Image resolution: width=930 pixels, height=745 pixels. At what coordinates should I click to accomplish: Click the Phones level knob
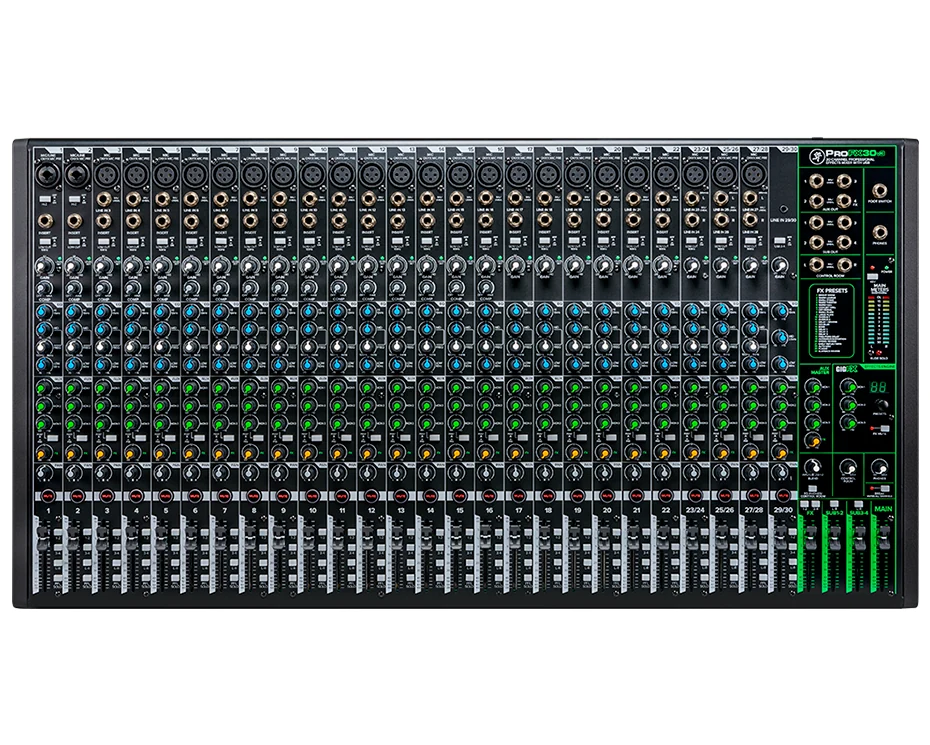click(x=880, y=468)
